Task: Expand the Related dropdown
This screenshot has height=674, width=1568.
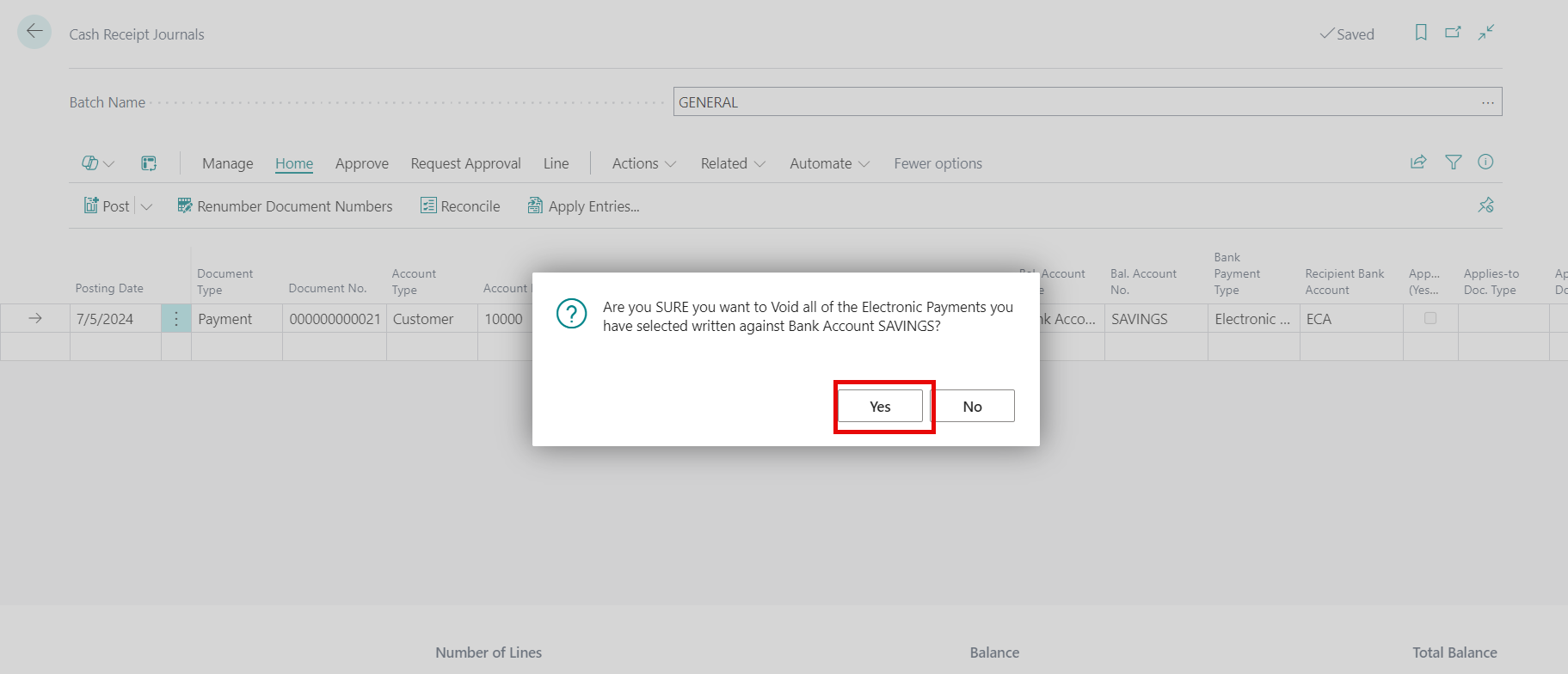Action: [733, 163]
